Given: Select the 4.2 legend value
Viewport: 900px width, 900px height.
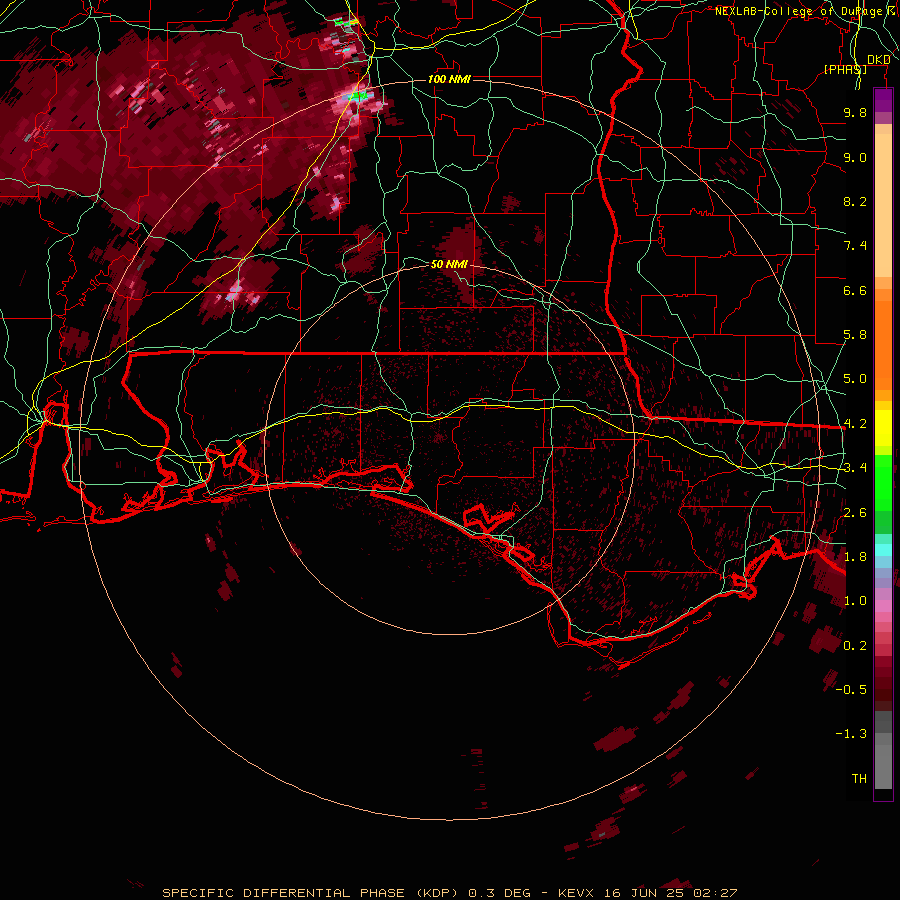Looking at the screenshot, I should pyautogui.click(x=855, y=424).
